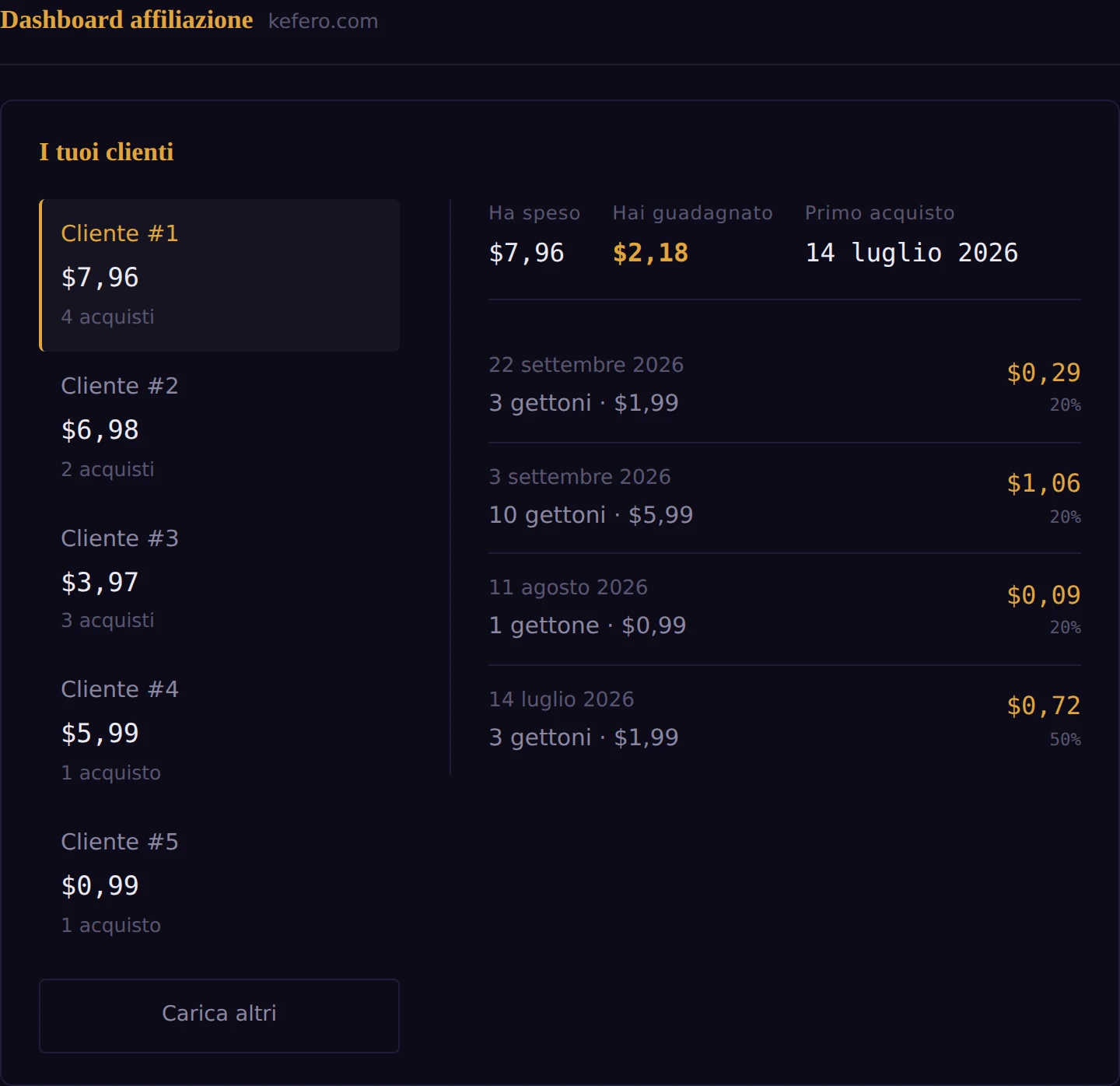Click the 20% rate below $1,06
Viewport: 1120px width, 1086px height.
coord(1066,517)
